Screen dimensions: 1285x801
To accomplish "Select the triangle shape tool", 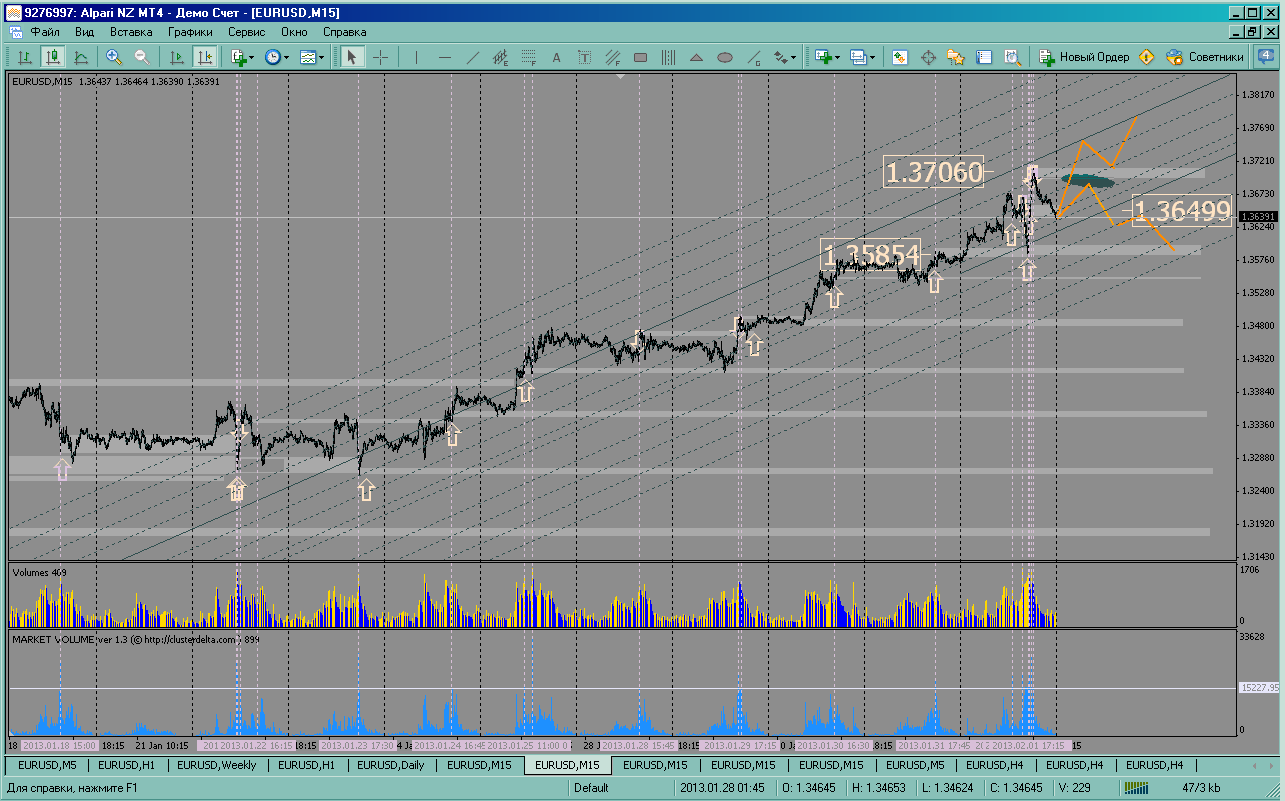I will (x=697, y=57).
